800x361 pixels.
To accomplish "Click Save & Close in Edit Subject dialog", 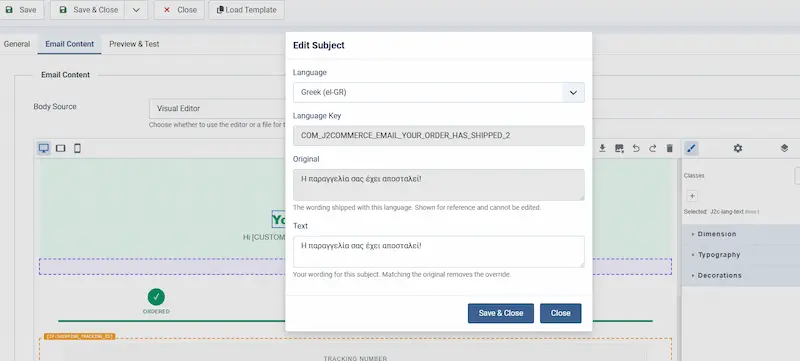I will (x=501, y=313).
